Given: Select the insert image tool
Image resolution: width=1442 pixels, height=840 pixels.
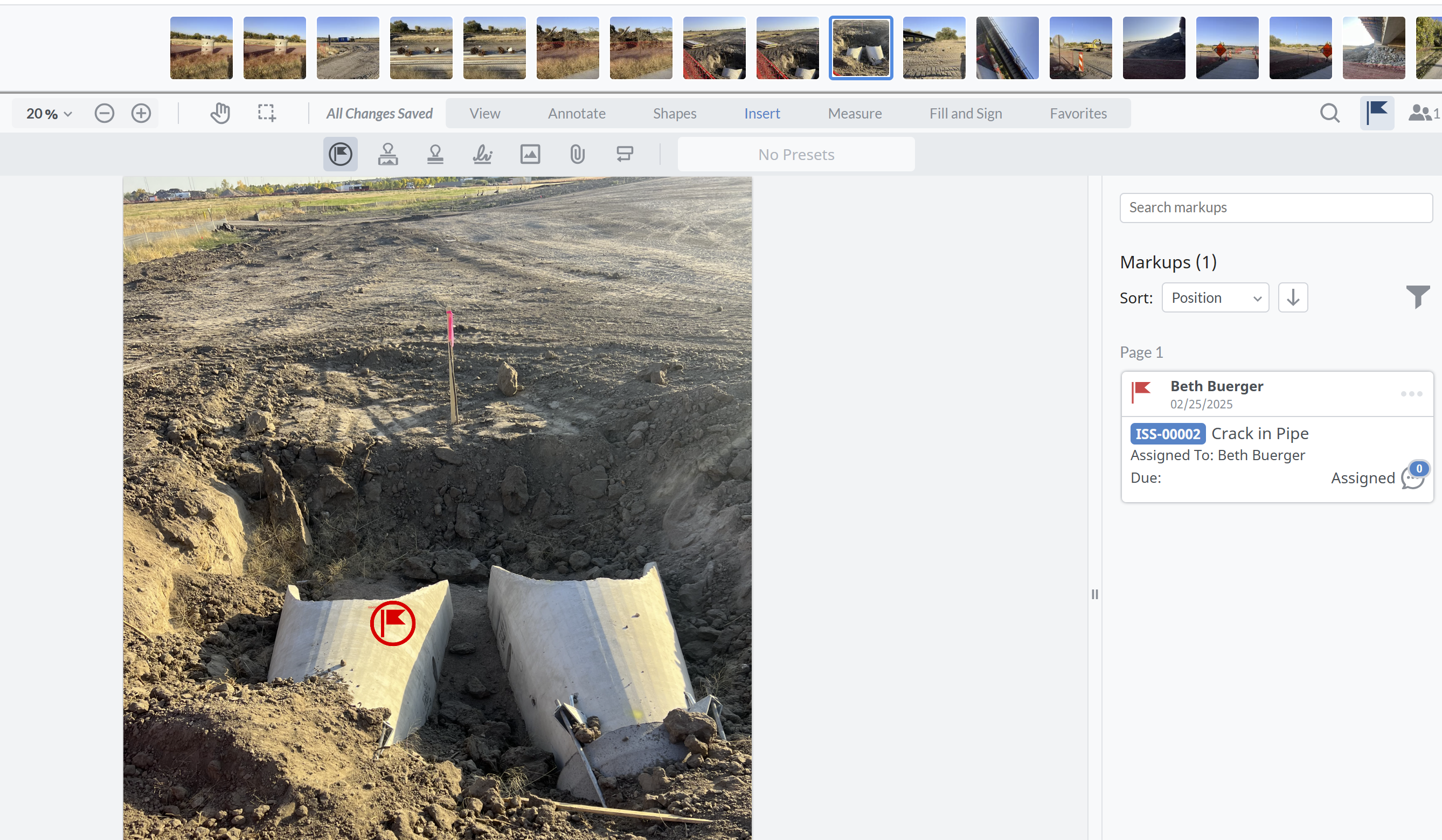Looking at the screenshot, I should 530,154.
